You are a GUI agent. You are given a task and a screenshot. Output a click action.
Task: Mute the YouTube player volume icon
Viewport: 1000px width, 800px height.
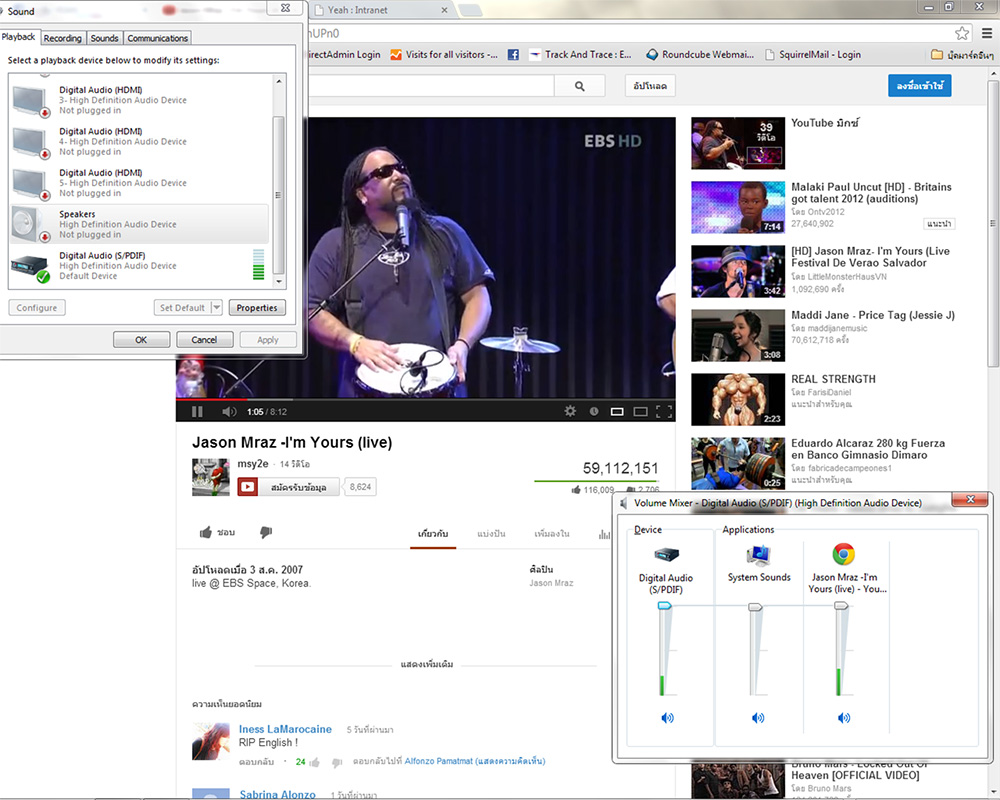point(229,411)
